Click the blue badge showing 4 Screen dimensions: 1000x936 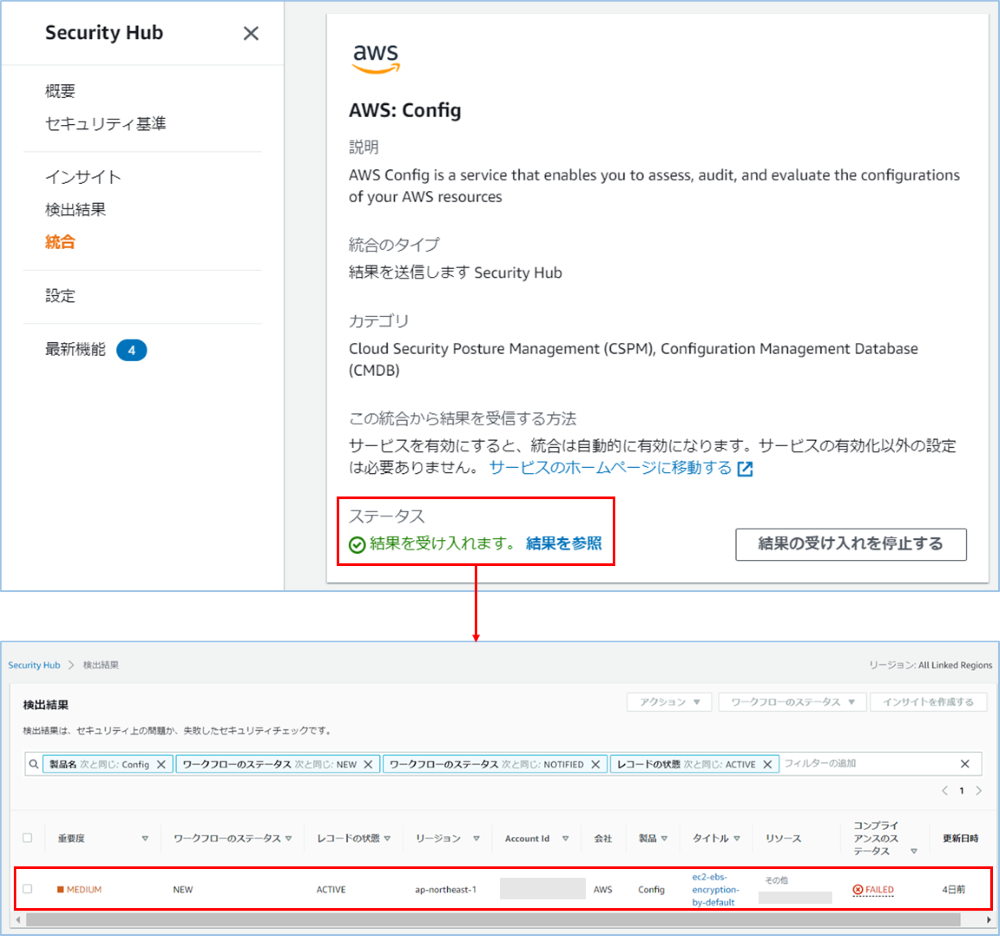[131, 350]
